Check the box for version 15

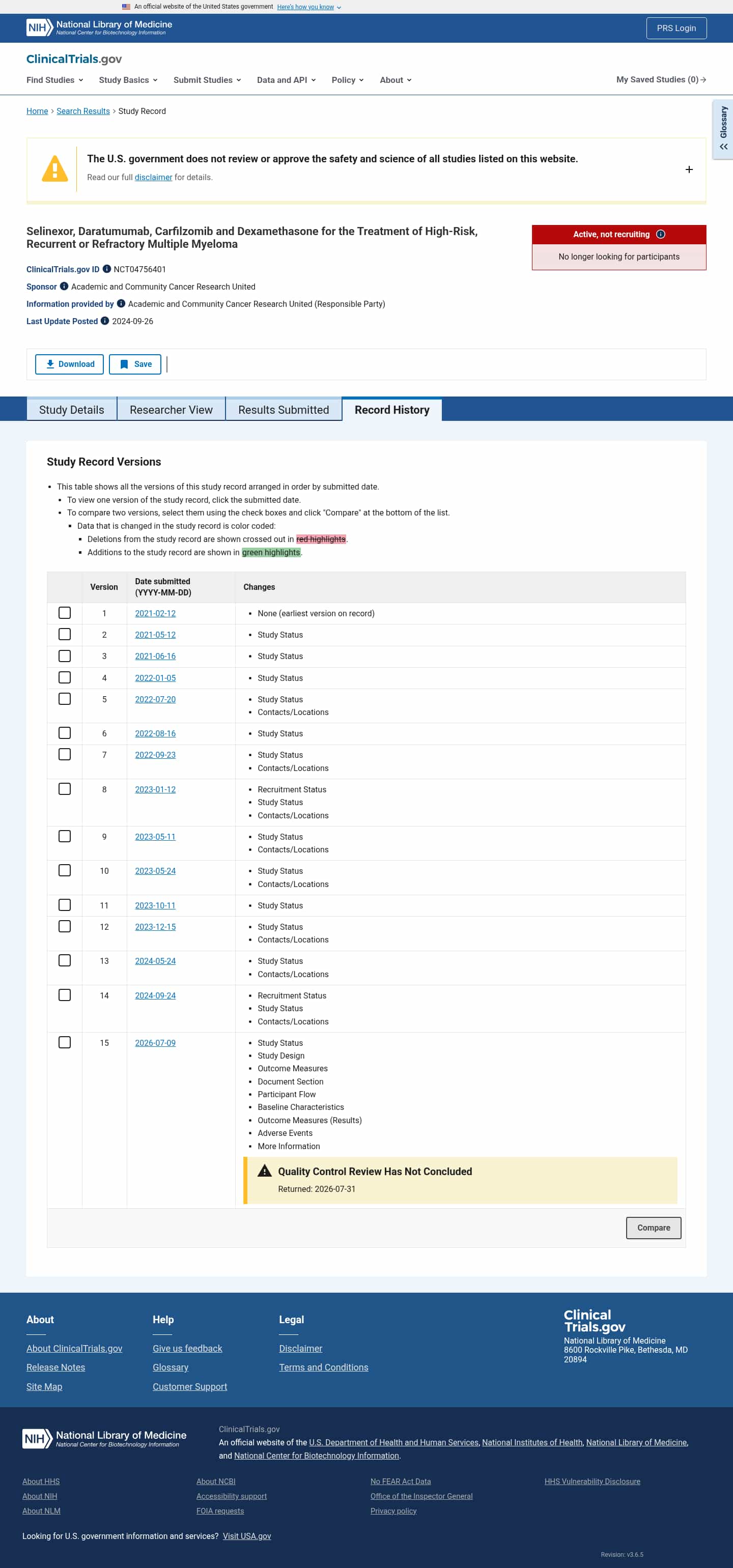point(65,1043)
